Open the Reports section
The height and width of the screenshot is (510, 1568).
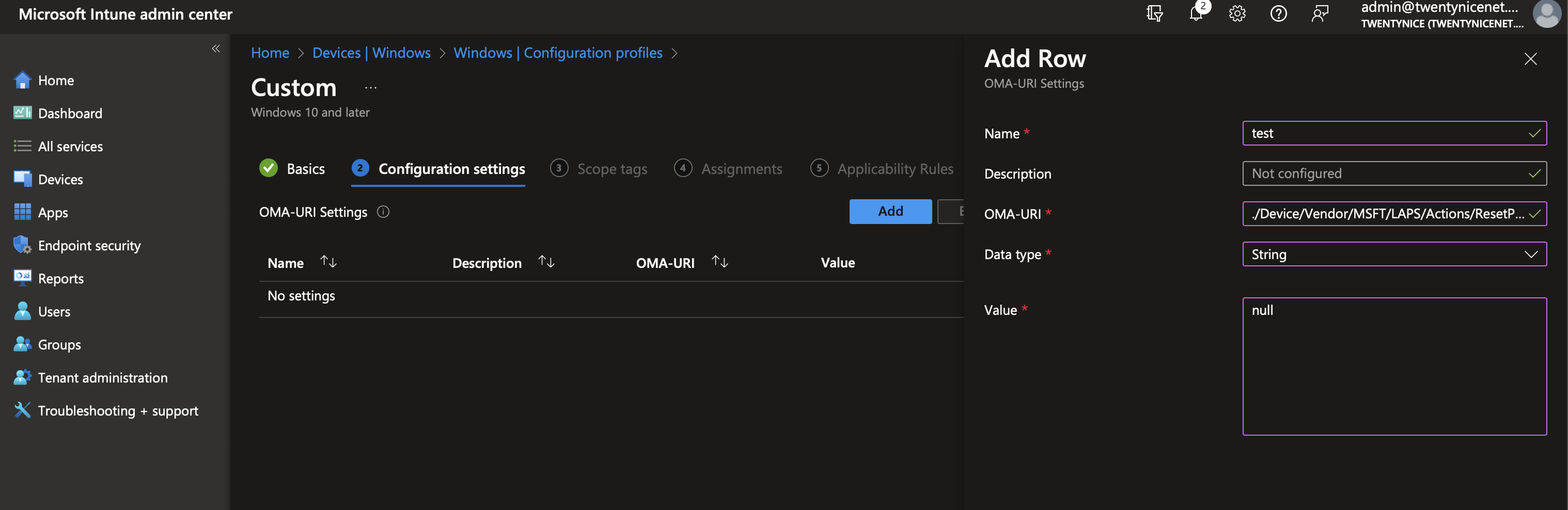(61, 278)
